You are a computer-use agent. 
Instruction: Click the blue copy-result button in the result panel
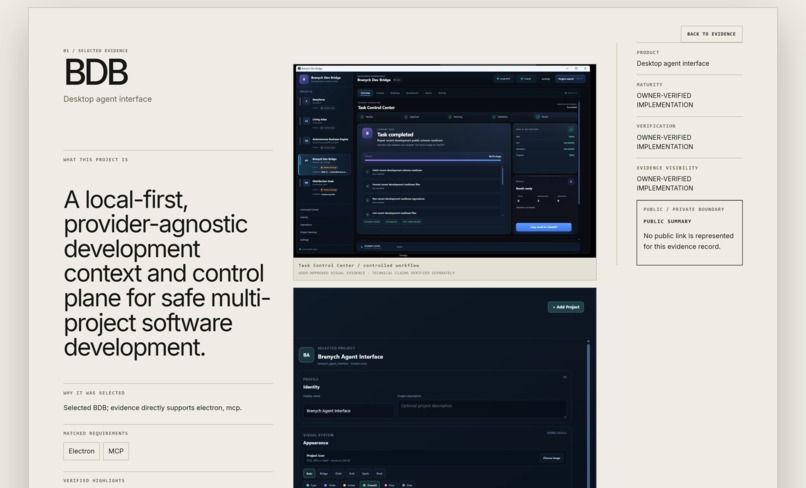pos(543,227)
